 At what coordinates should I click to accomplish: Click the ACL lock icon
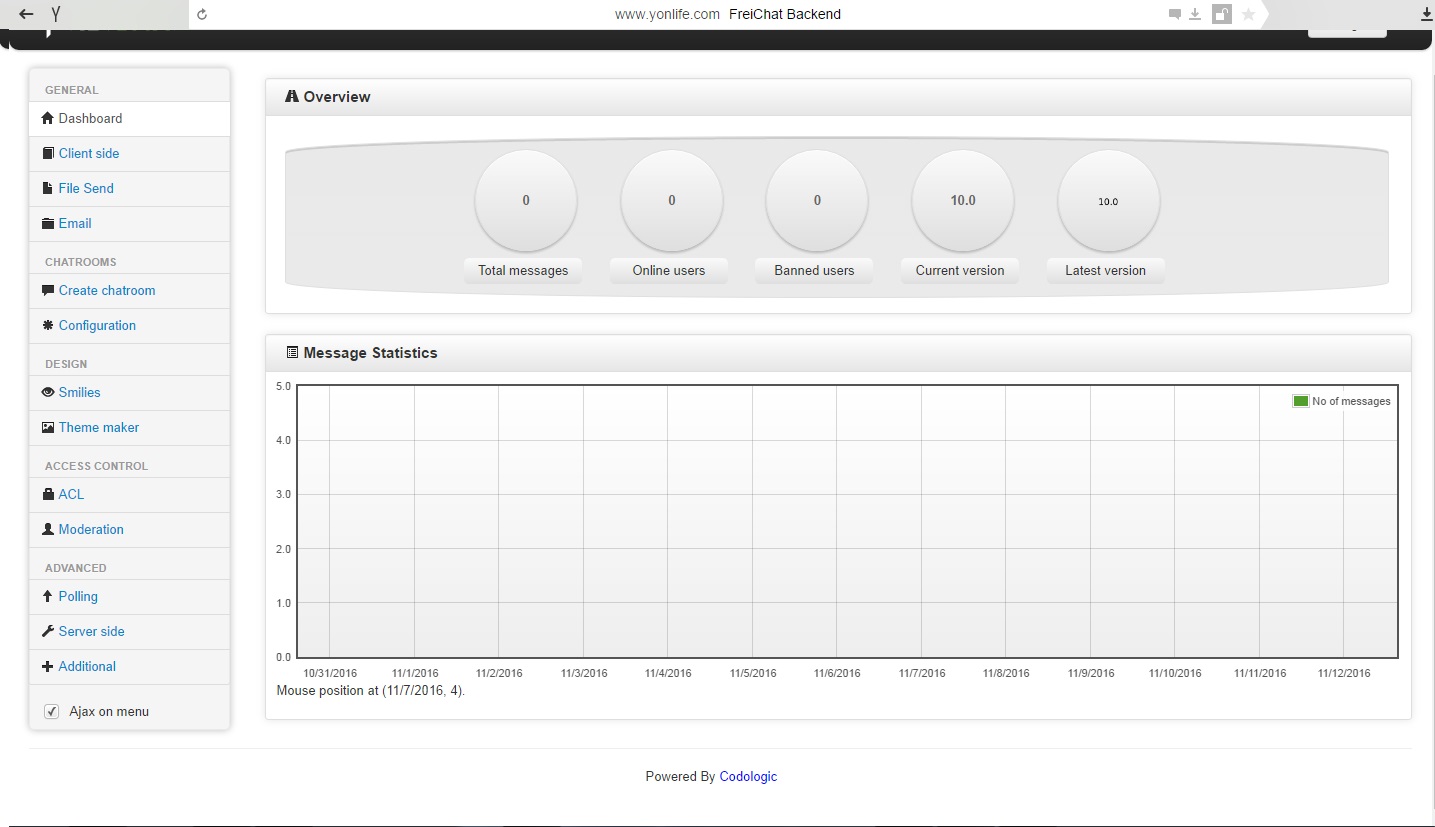(48, 494)
